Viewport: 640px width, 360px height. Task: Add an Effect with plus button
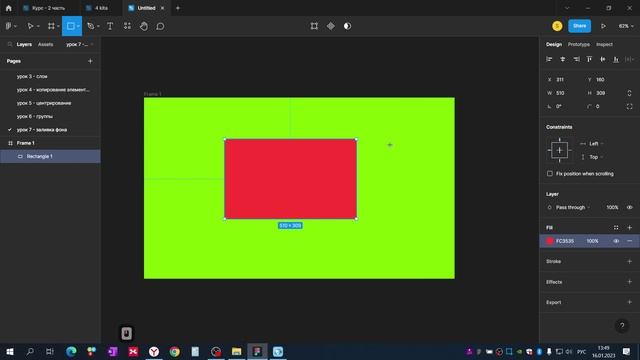pyautogui.click(x=629, y=282)
